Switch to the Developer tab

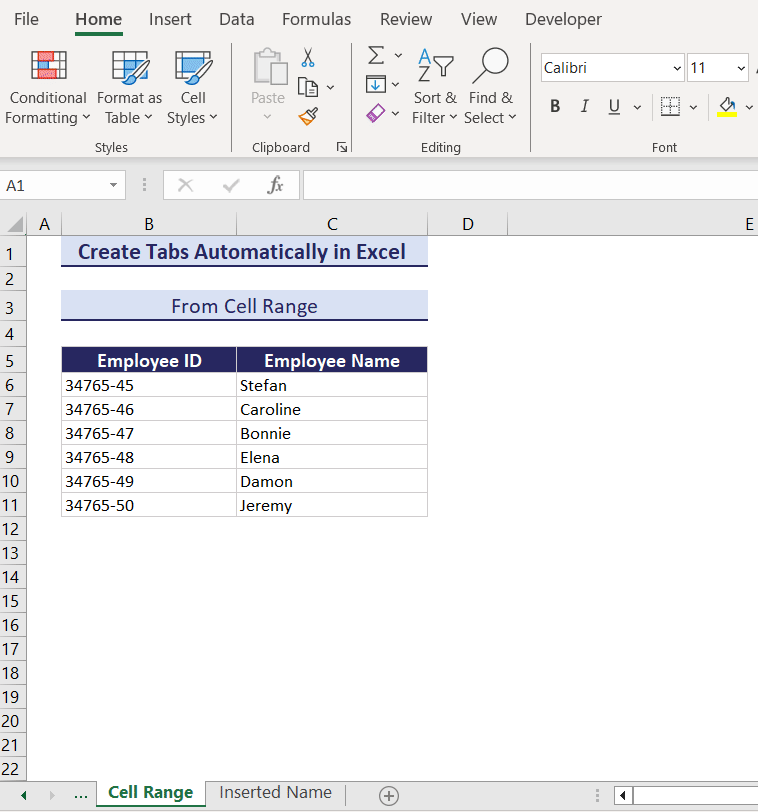tap(563, 19)
